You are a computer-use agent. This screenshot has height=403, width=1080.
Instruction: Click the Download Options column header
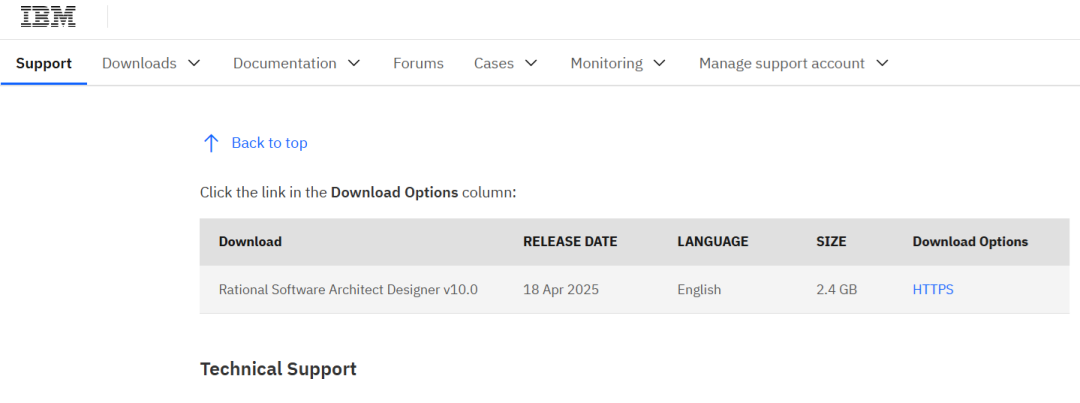point(970,242)
